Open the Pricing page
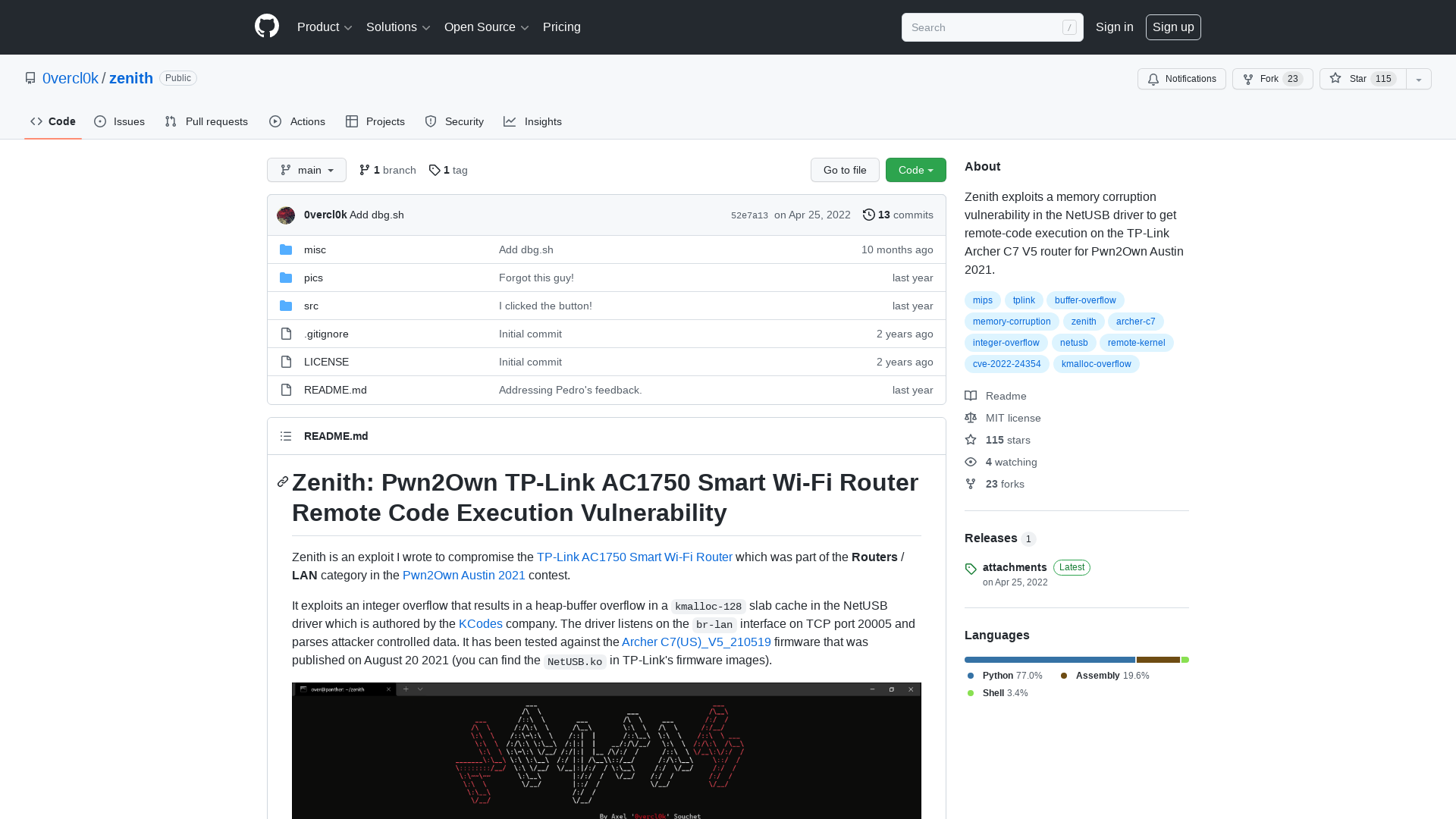Viewport: 1456px width, 819px height. coord(562,27)
